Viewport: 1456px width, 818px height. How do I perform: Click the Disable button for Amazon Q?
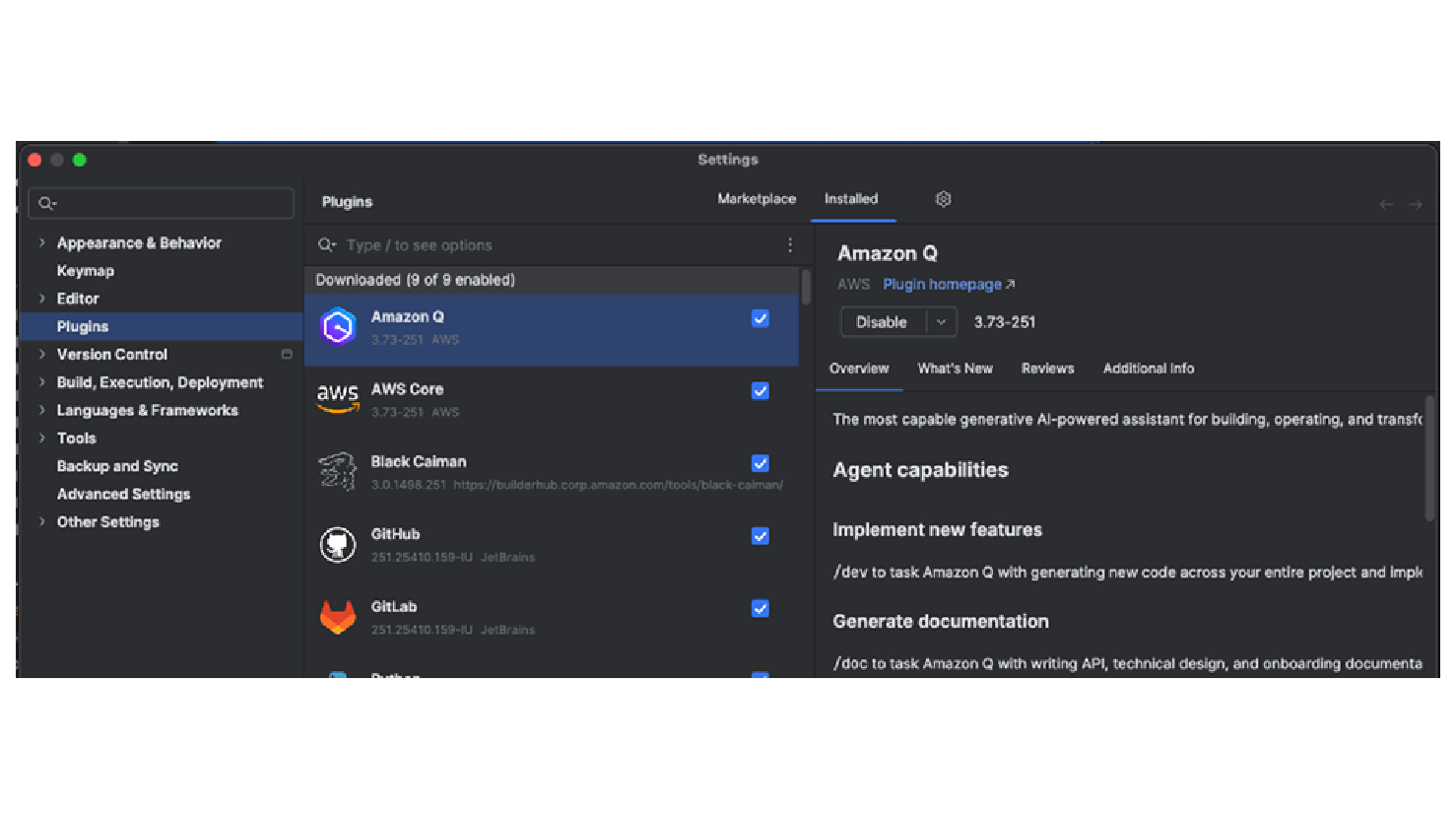tap(881, 322)
